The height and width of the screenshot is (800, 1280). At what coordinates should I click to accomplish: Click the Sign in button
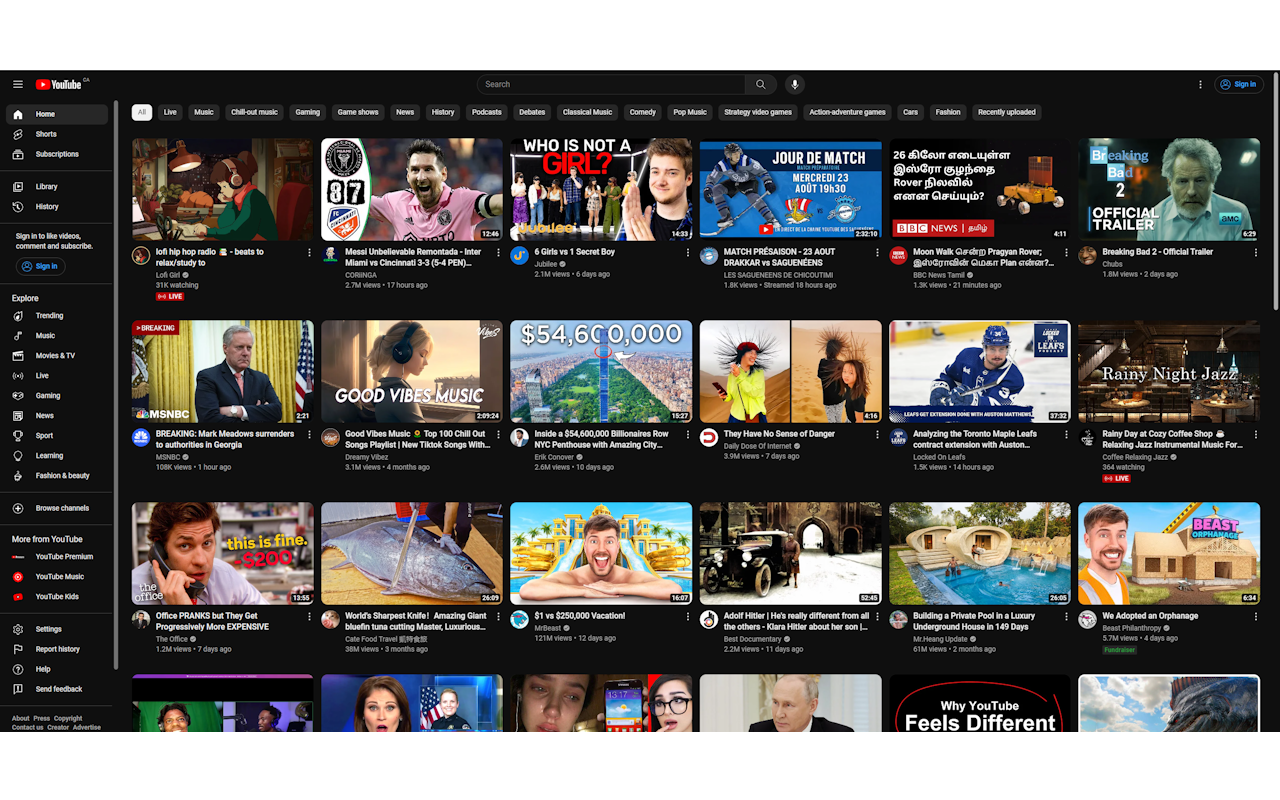point(1238,84)
